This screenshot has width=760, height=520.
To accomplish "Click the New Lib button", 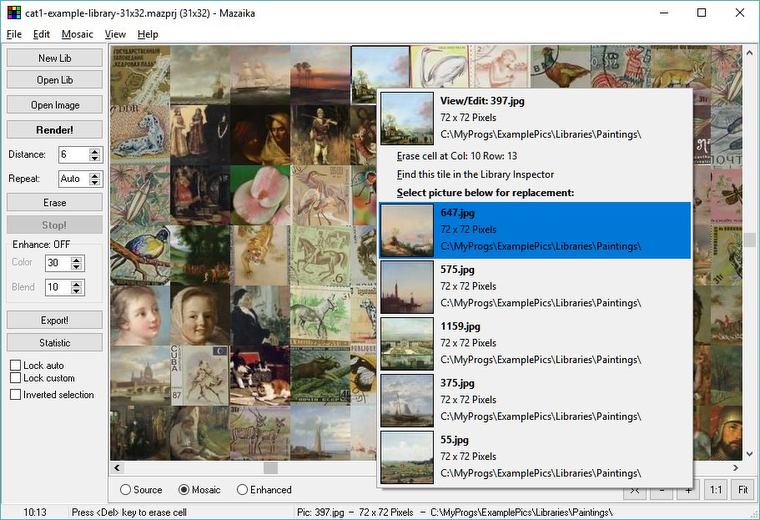I will coord(54,58).
